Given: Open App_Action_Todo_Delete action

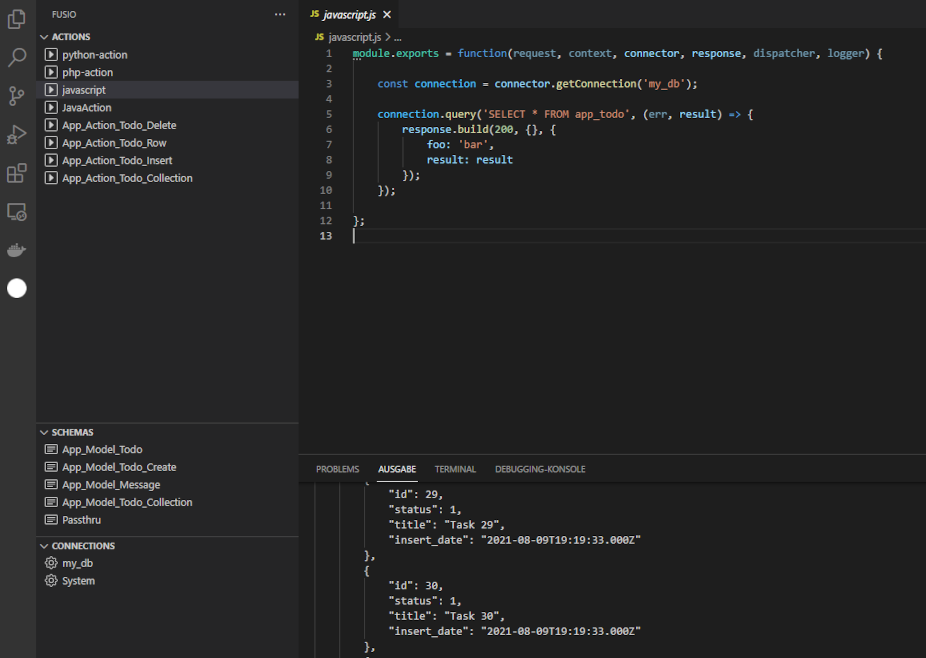Looking at the screenshot, I should (x=119, y=125).
